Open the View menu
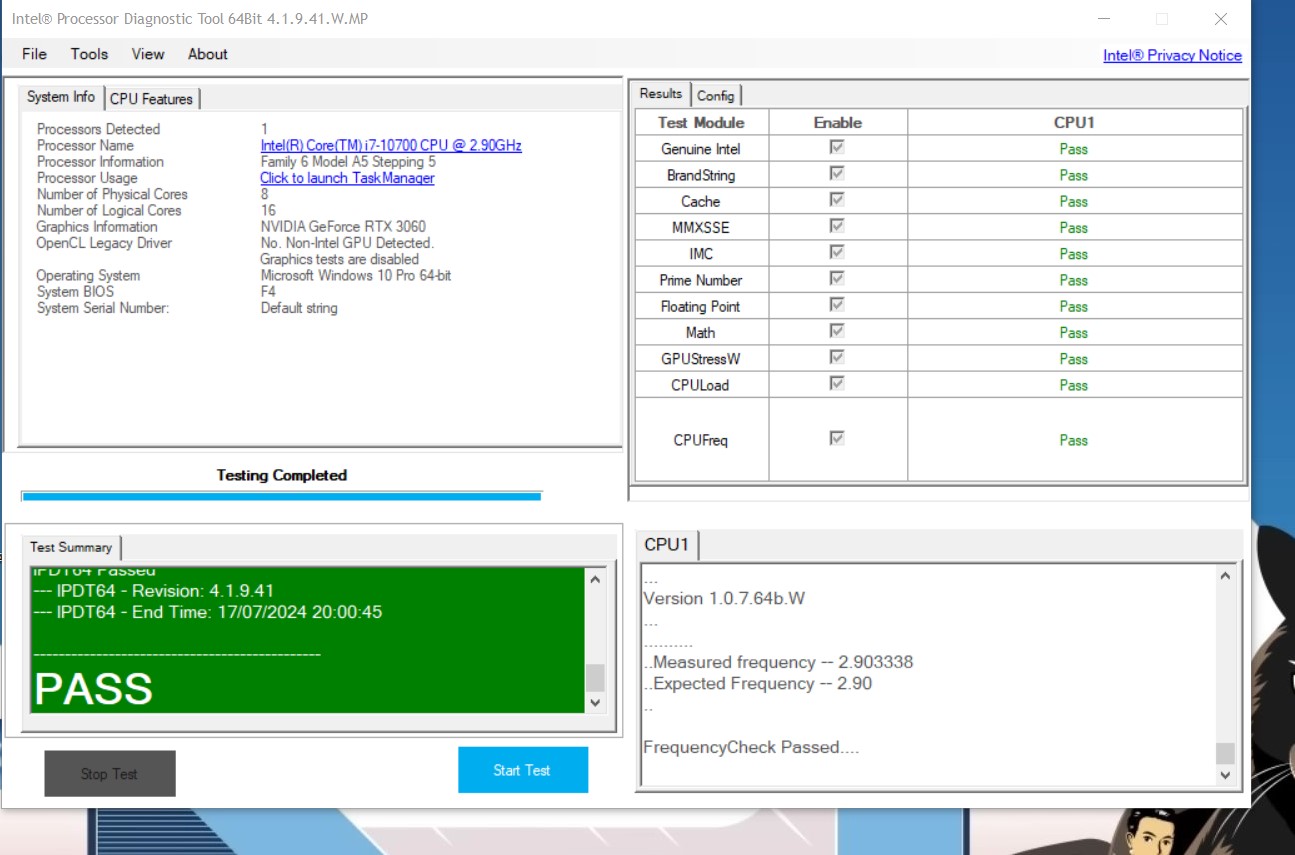Viewport: 1295px width, 855px height. pyautogui.click(x=148, y=54)
